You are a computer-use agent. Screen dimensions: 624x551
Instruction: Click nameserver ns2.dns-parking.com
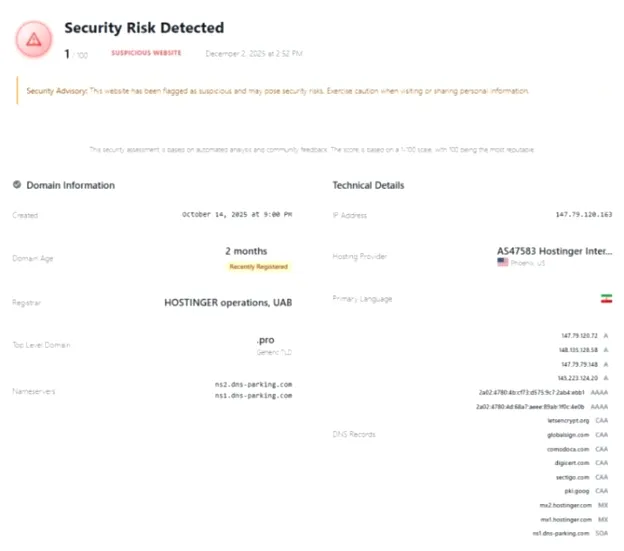pyautogui.click(x=254, y=384)
